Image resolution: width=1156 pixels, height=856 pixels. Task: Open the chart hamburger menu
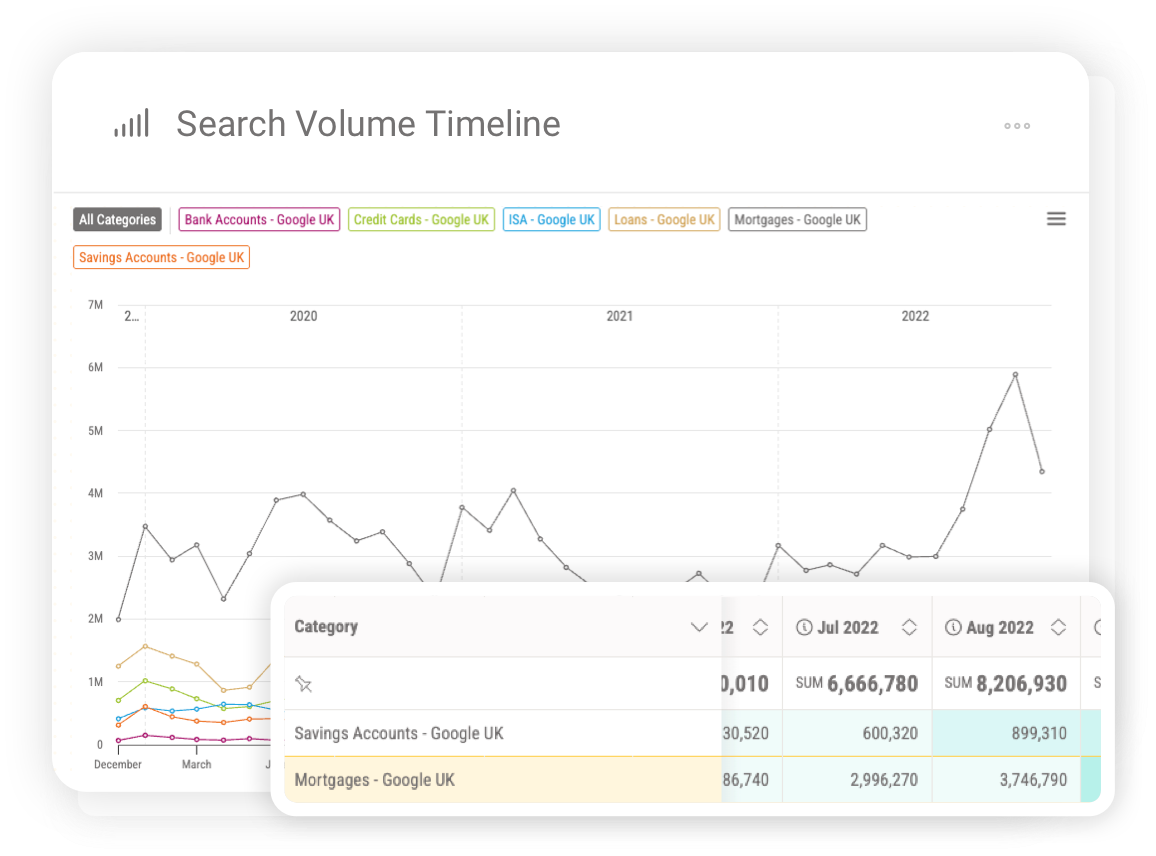(x=1056, y=218)
